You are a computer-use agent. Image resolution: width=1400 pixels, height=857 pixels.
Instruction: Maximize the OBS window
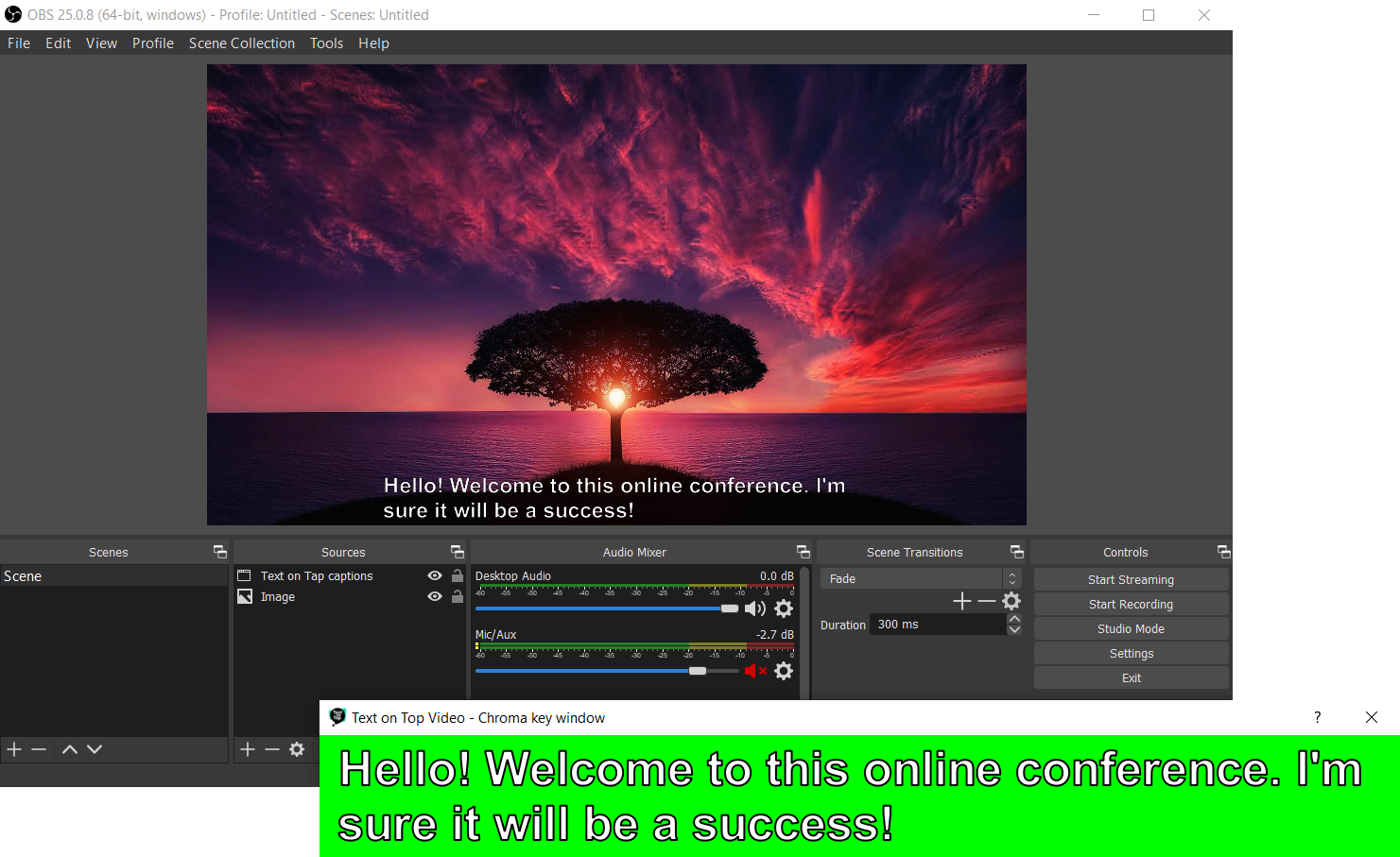click(1149, 15)
